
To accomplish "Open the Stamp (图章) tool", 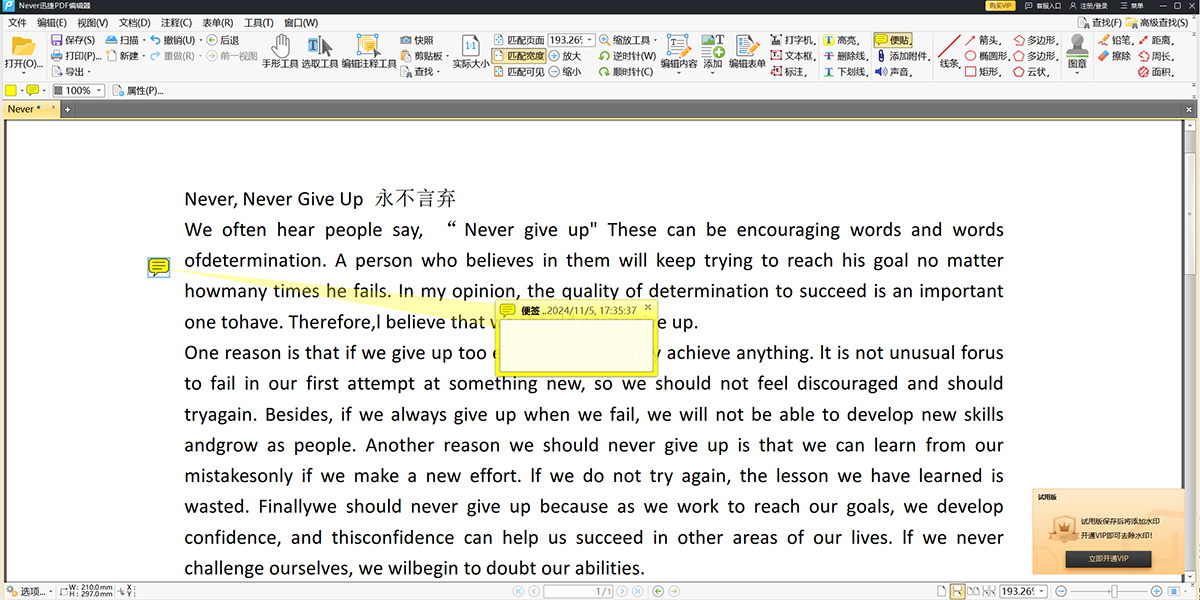I will pyautogui.click(x=1077, y=52).
